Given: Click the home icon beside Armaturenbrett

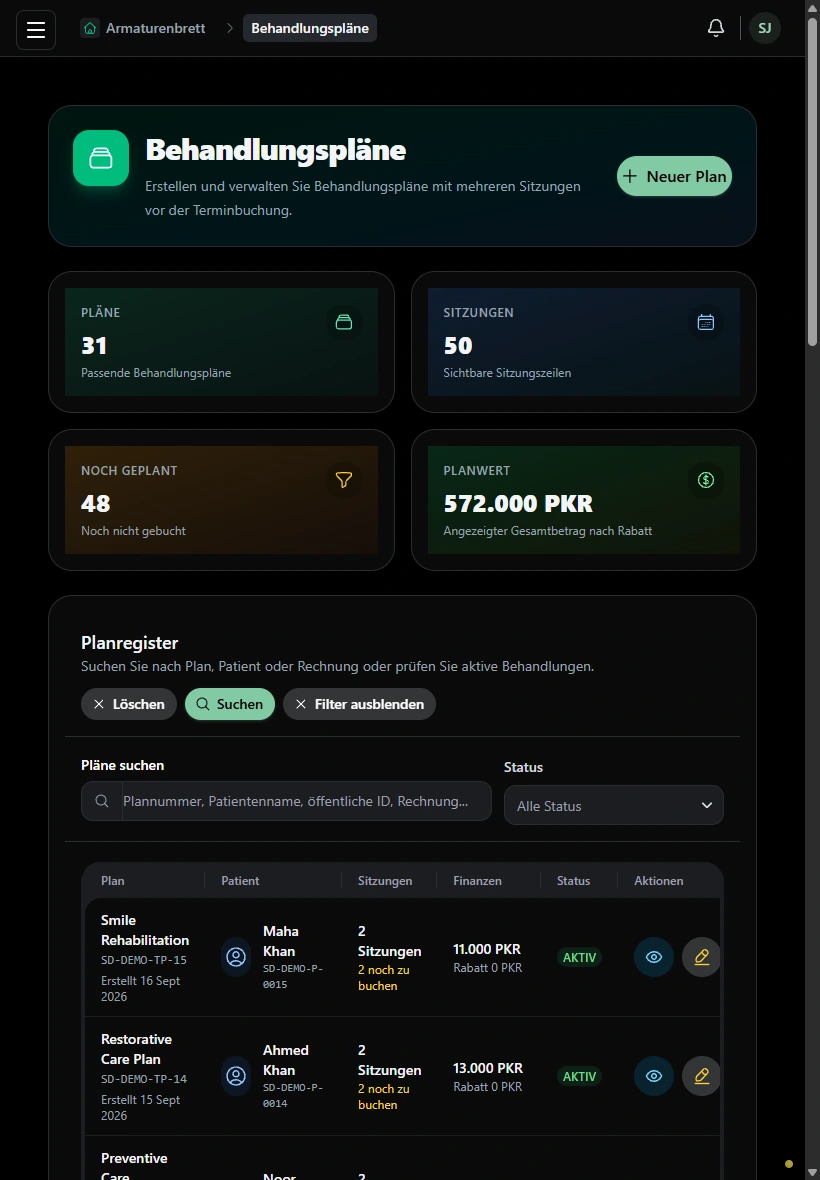Looking at the screenshot, I should tap(90, 29).
